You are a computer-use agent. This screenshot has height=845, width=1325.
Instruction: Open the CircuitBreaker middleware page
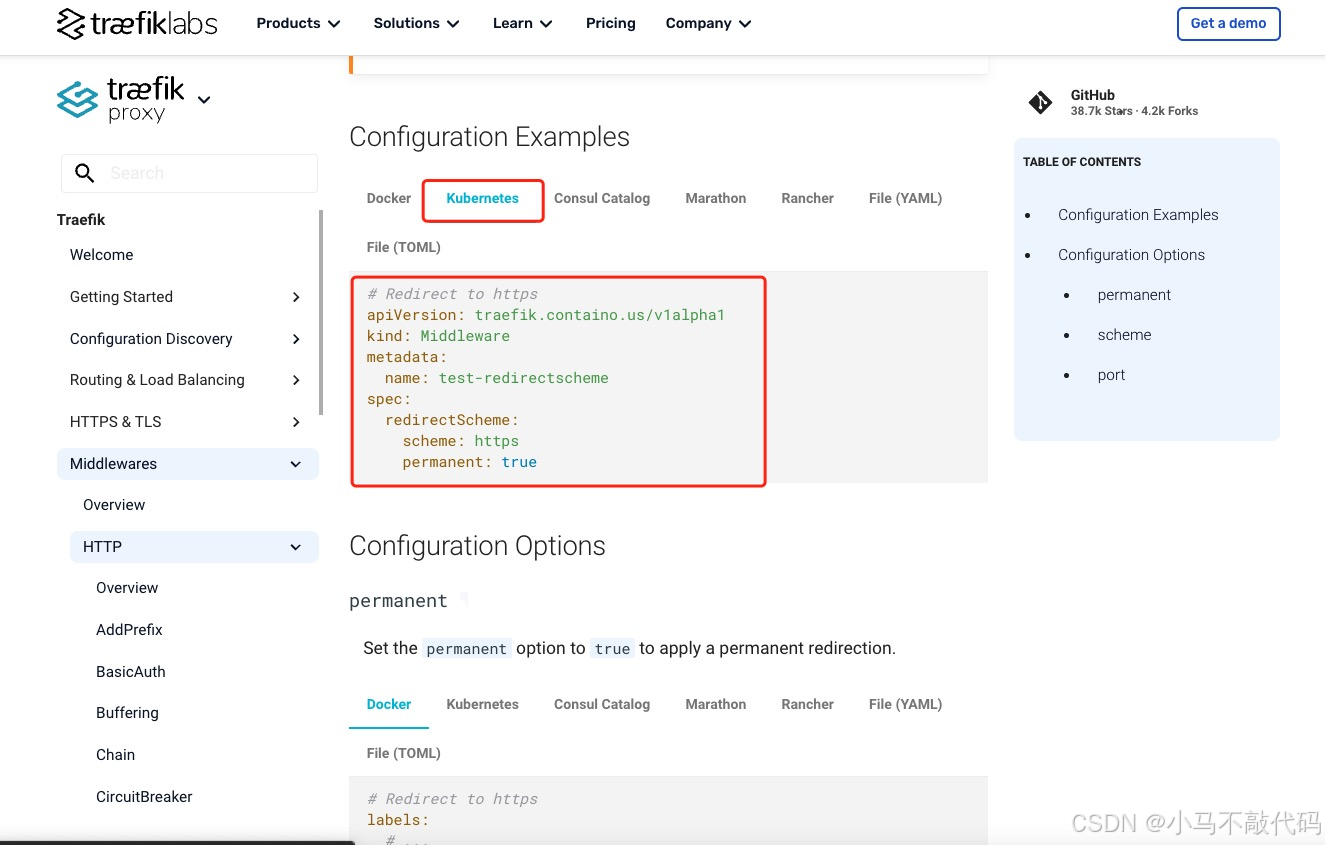point(144,797)
